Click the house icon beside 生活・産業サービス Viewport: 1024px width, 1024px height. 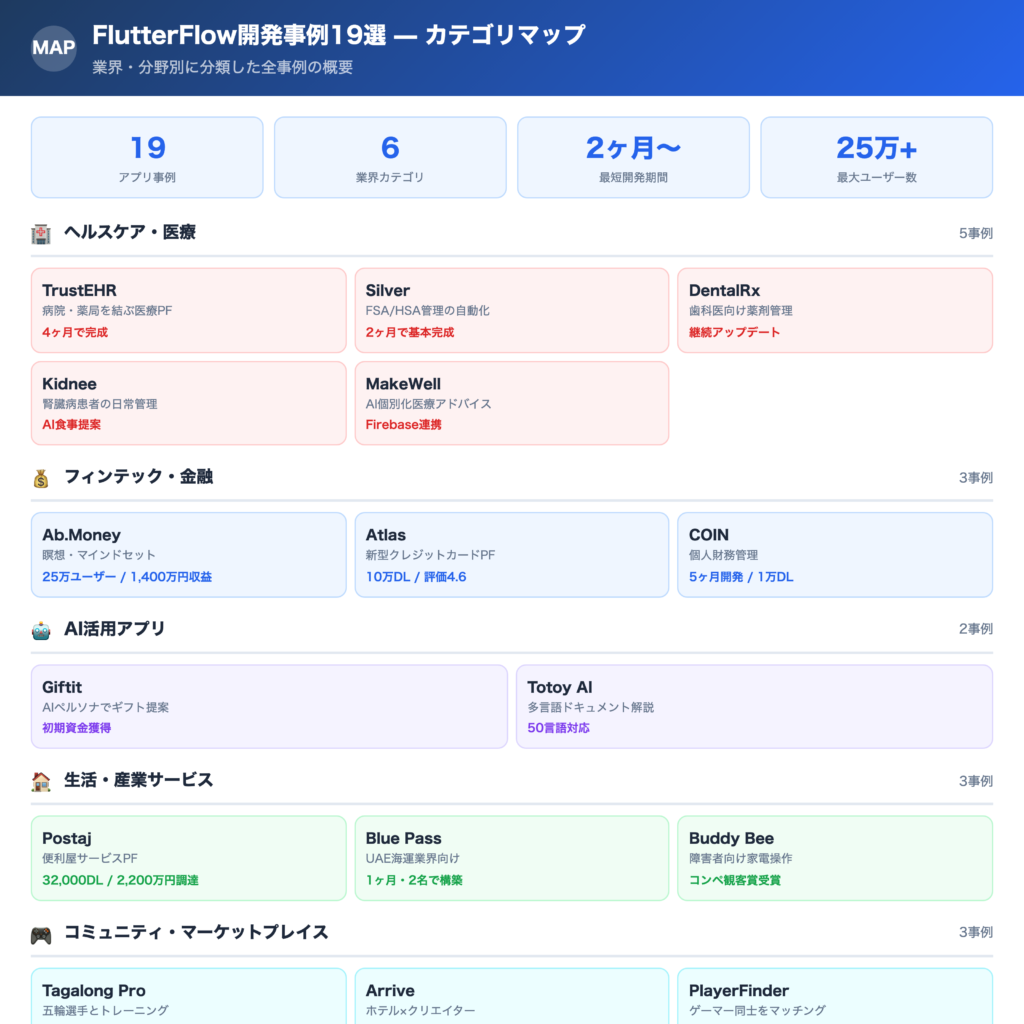(x=39, y=780)
